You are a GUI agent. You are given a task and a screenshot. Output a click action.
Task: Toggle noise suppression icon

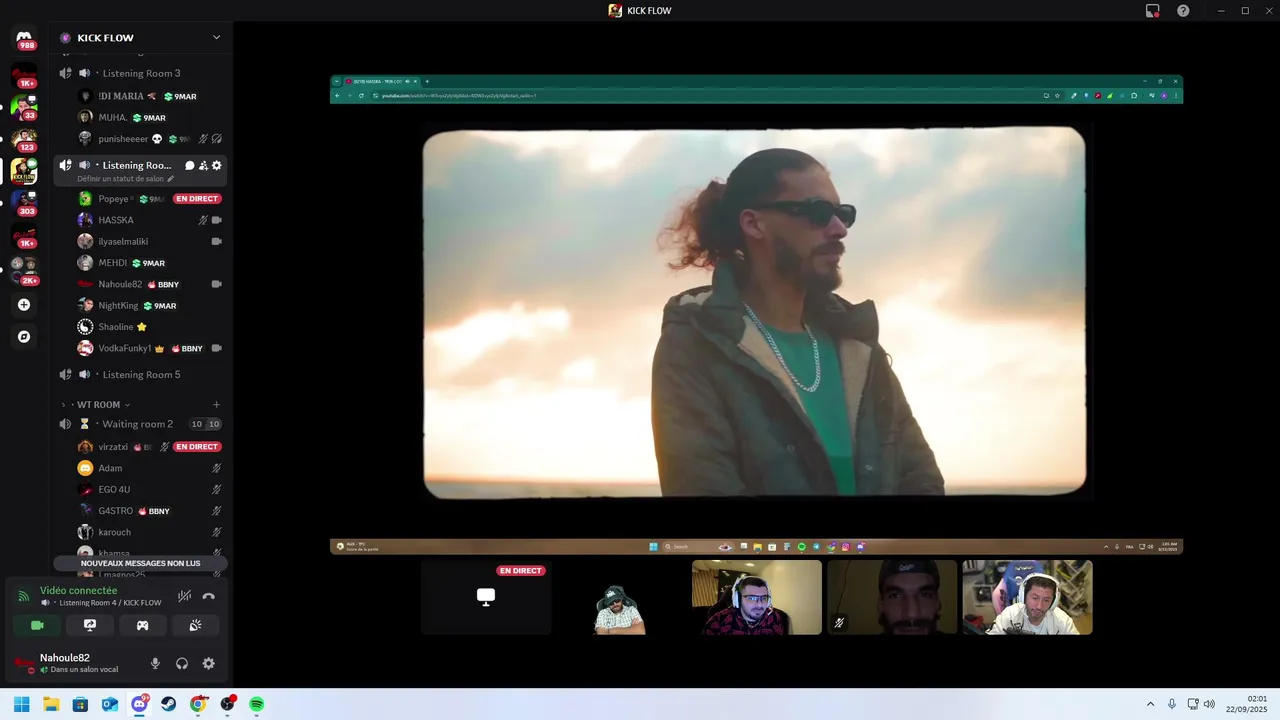pos(184,596)
